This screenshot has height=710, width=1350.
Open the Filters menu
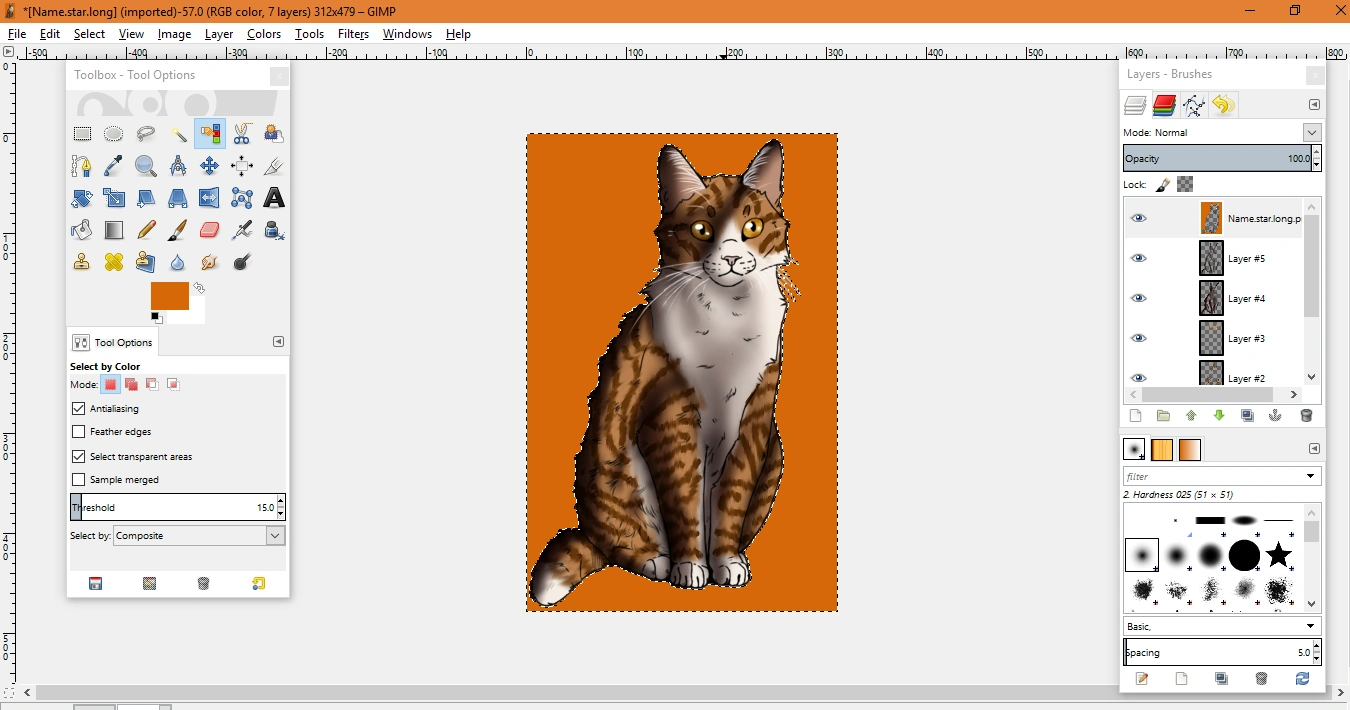[x=353, y=34]
